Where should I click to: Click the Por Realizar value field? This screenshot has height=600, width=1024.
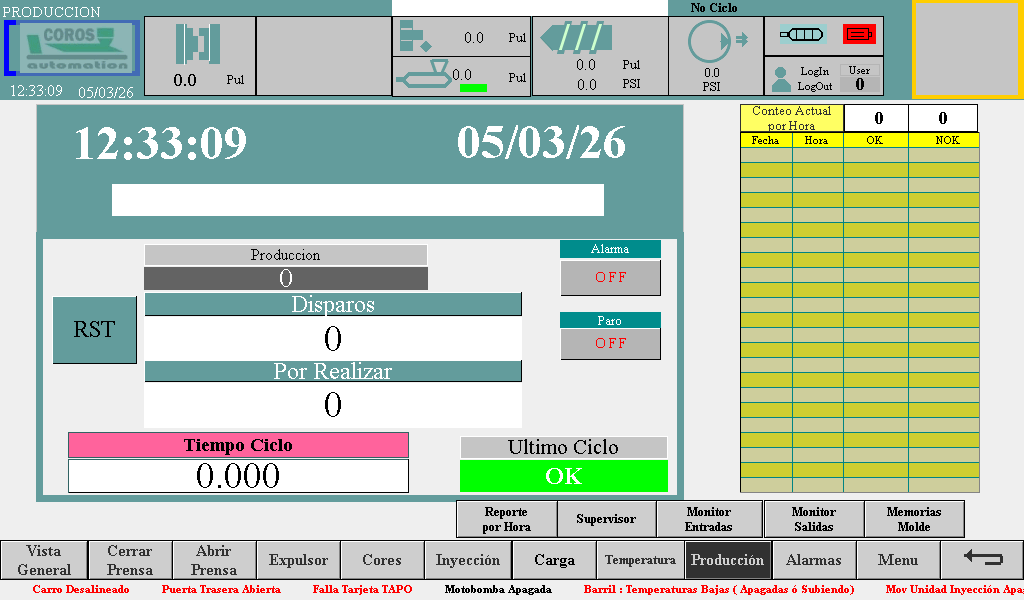point(333,405)
